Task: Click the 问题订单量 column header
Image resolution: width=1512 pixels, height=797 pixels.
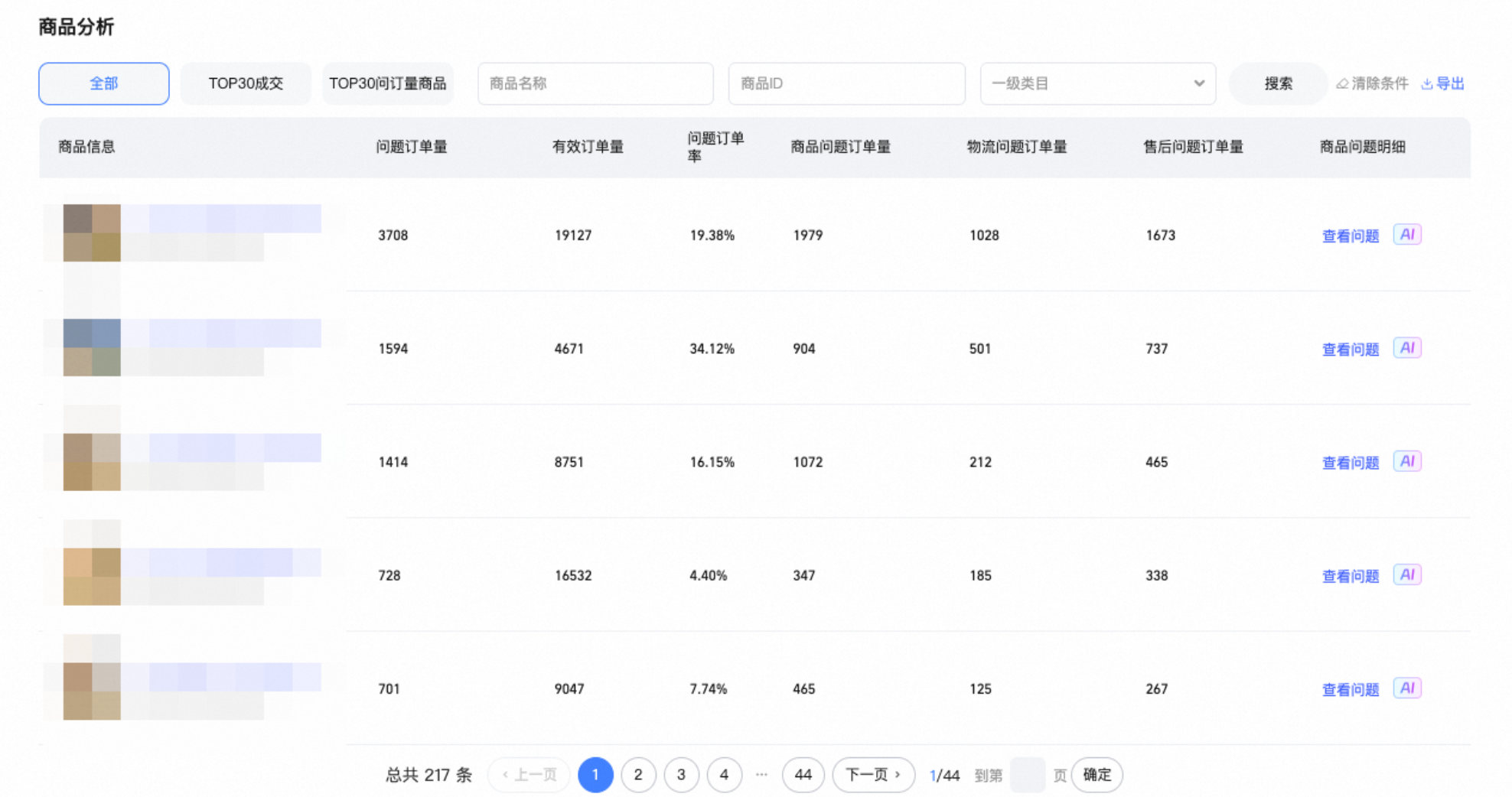Action: [412, 147]
